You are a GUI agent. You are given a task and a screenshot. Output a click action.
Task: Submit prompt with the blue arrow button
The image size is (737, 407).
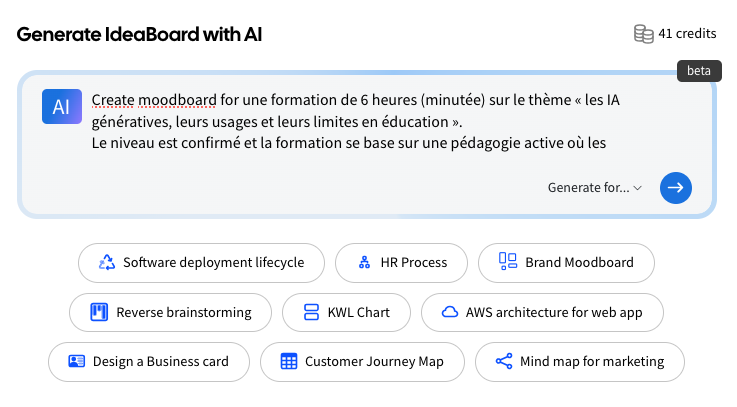(x=676, y=187)
